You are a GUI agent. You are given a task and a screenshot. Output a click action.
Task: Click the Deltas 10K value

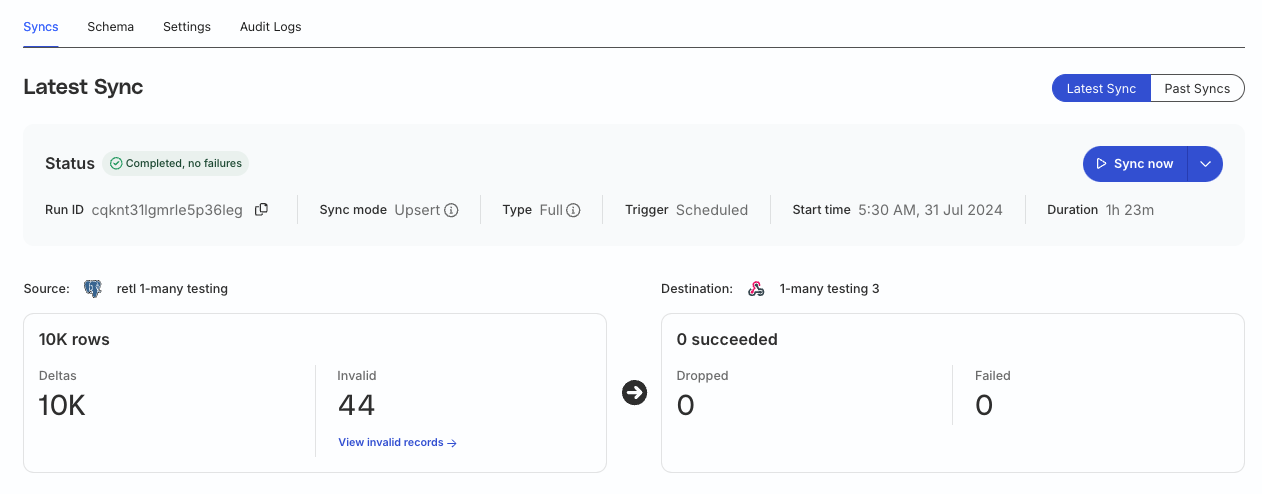coord(62,405)
